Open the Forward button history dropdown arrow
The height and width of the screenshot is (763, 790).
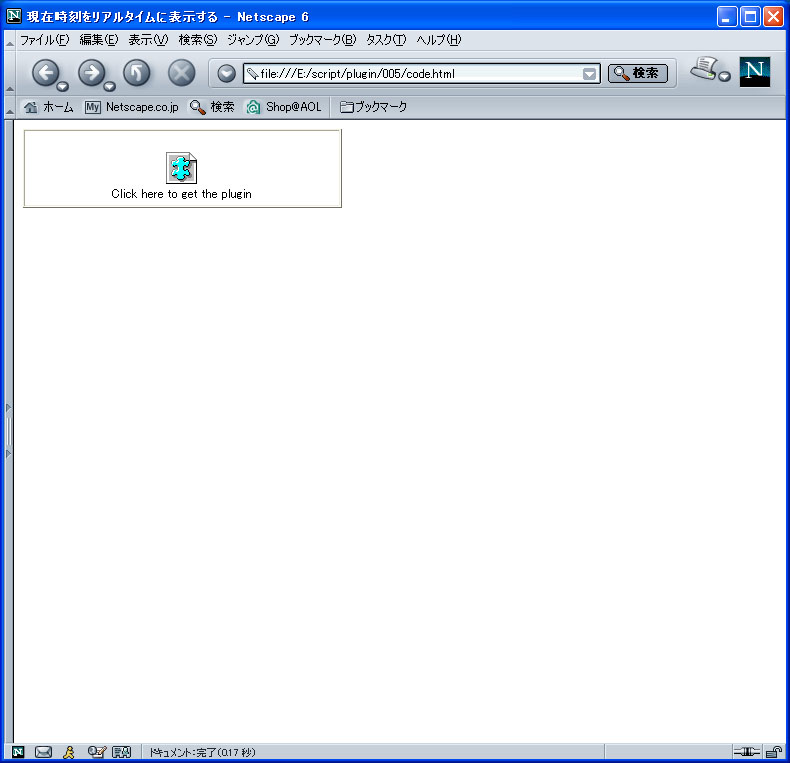[x=109, y=87]
